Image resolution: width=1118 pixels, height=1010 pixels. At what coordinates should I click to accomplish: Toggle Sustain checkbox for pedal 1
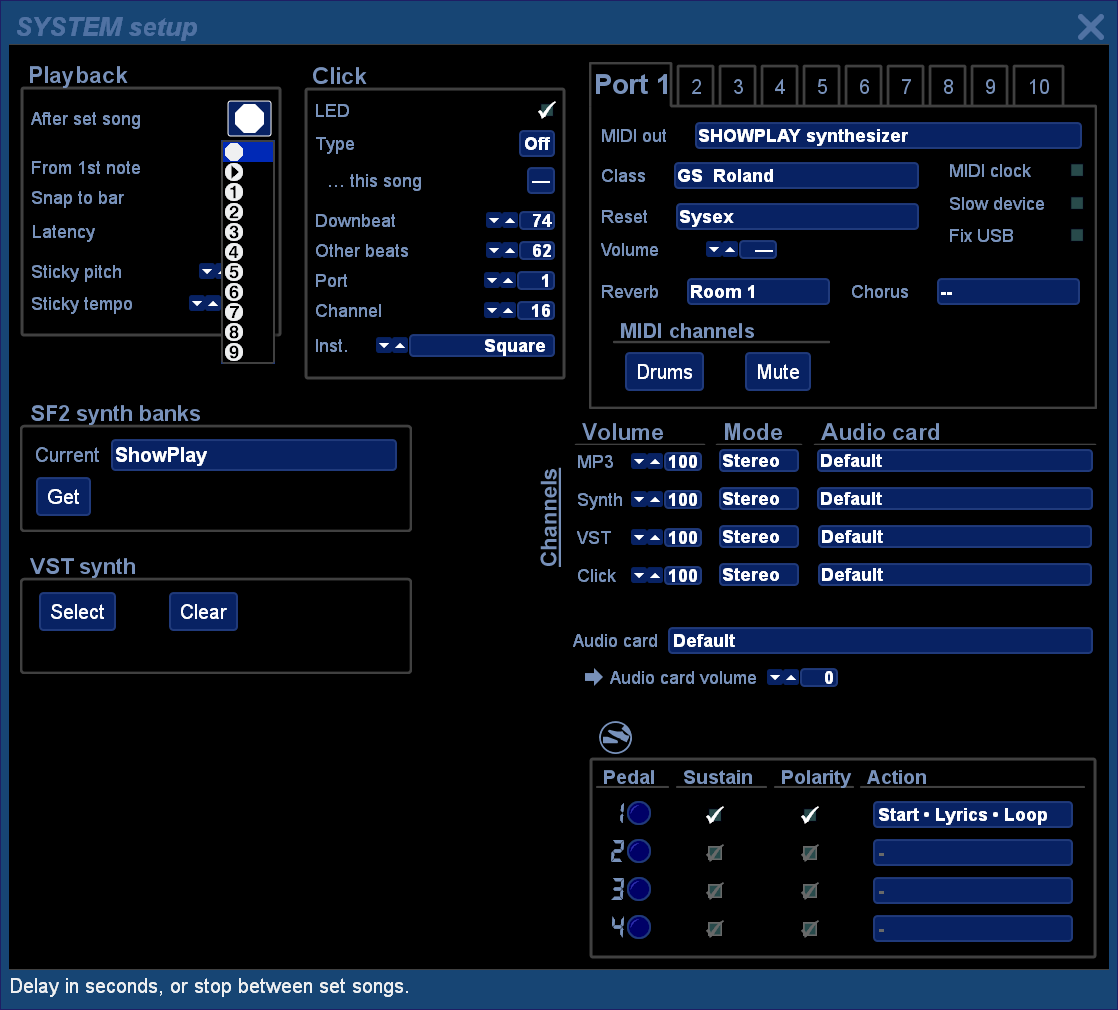pyautogui.click(x=714, y=815)
